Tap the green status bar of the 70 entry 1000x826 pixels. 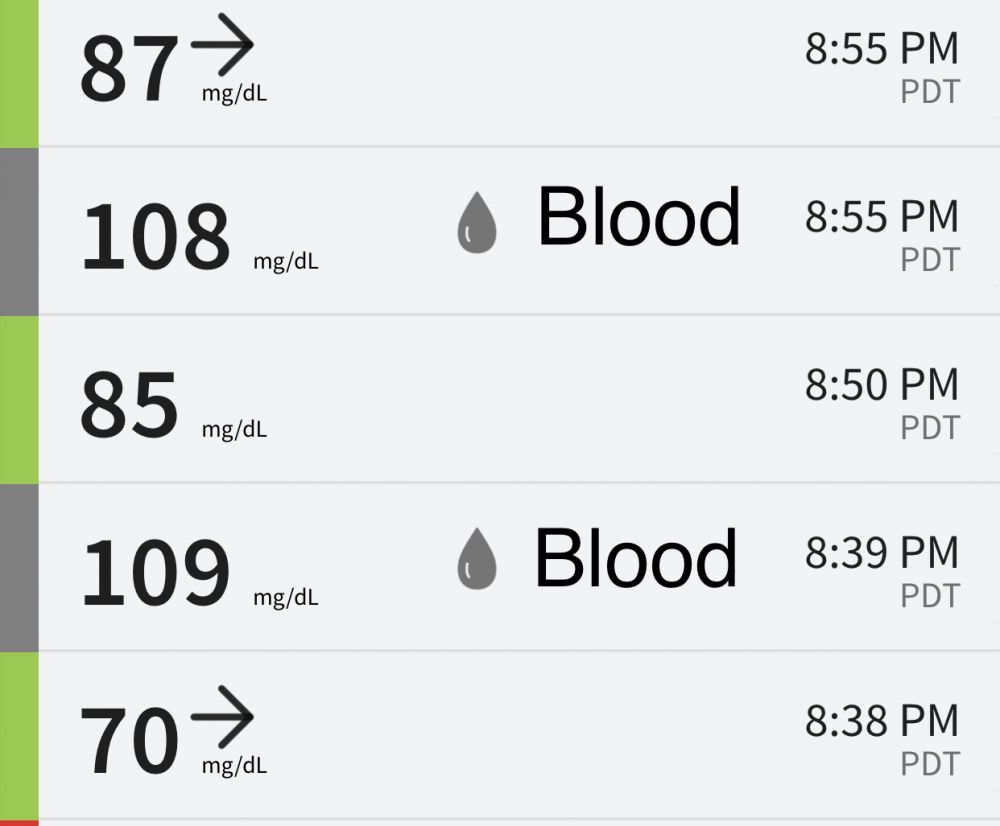click(x=19, y=736)
